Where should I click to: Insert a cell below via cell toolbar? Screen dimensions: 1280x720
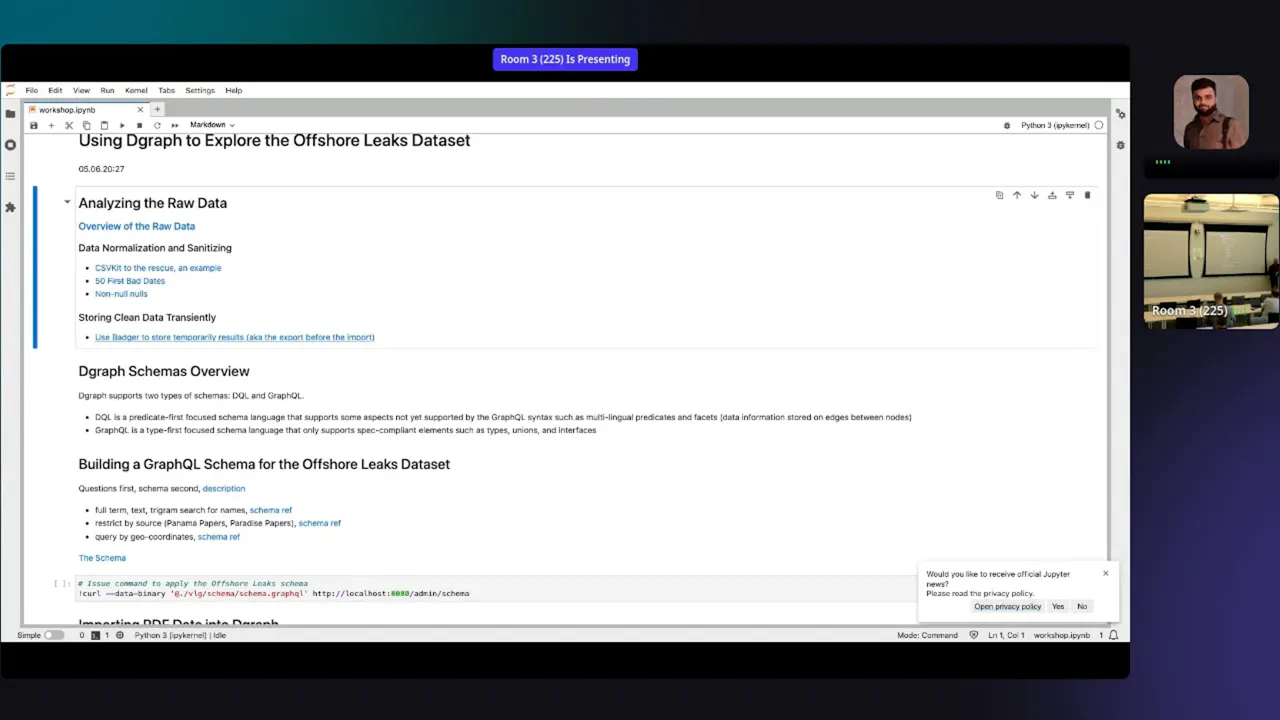coord(1070,195)
